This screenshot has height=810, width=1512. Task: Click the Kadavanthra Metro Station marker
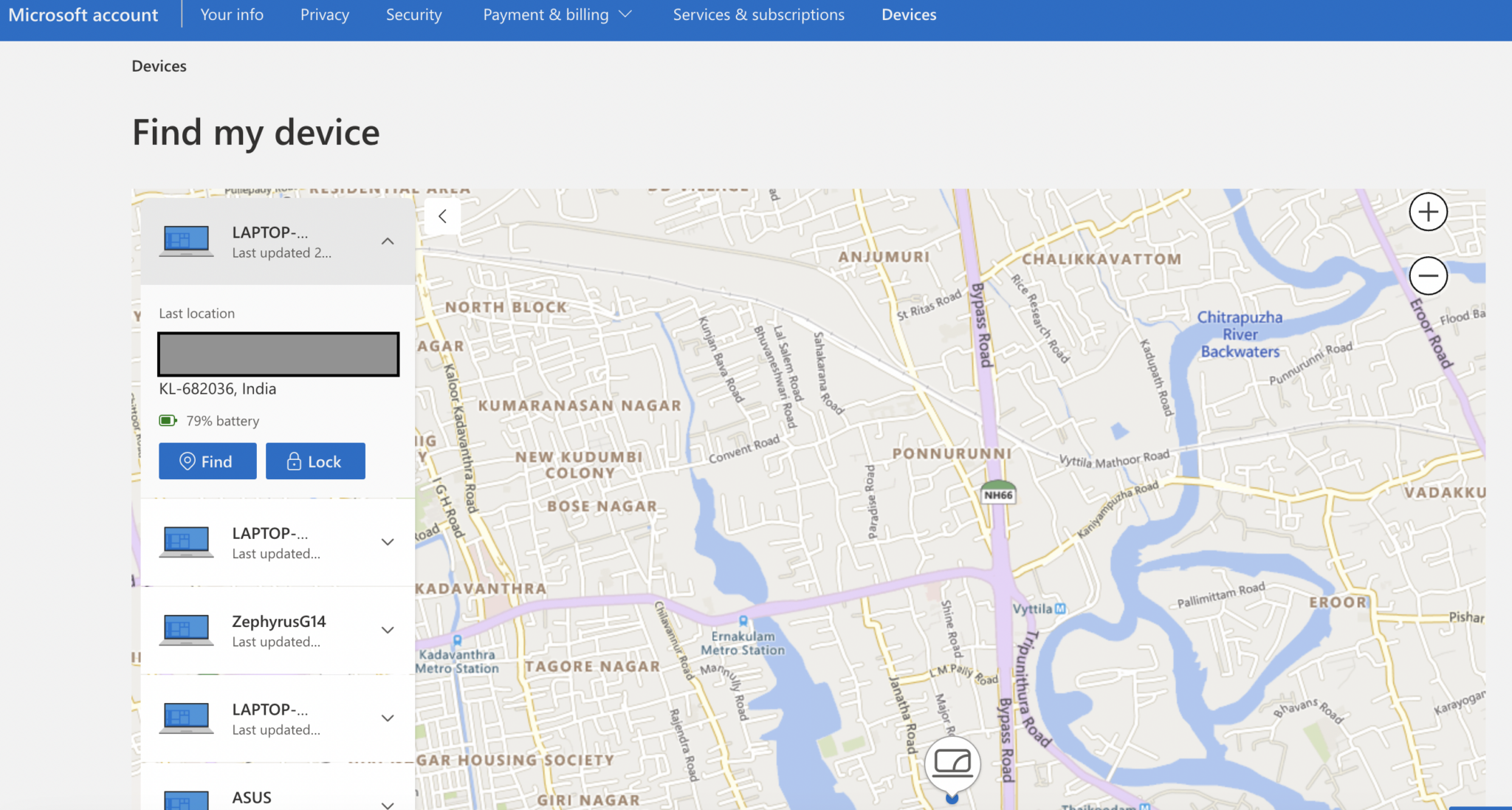point(457,639)
